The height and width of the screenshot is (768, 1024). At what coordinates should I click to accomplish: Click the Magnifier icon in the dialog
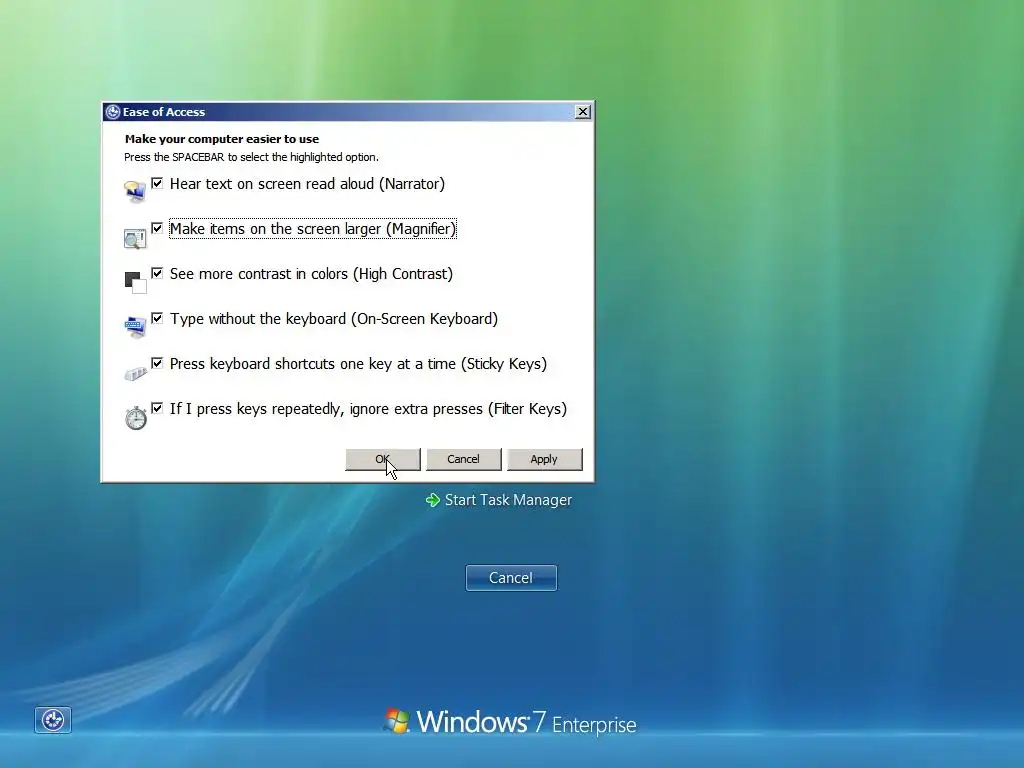[x=135, y=238]
